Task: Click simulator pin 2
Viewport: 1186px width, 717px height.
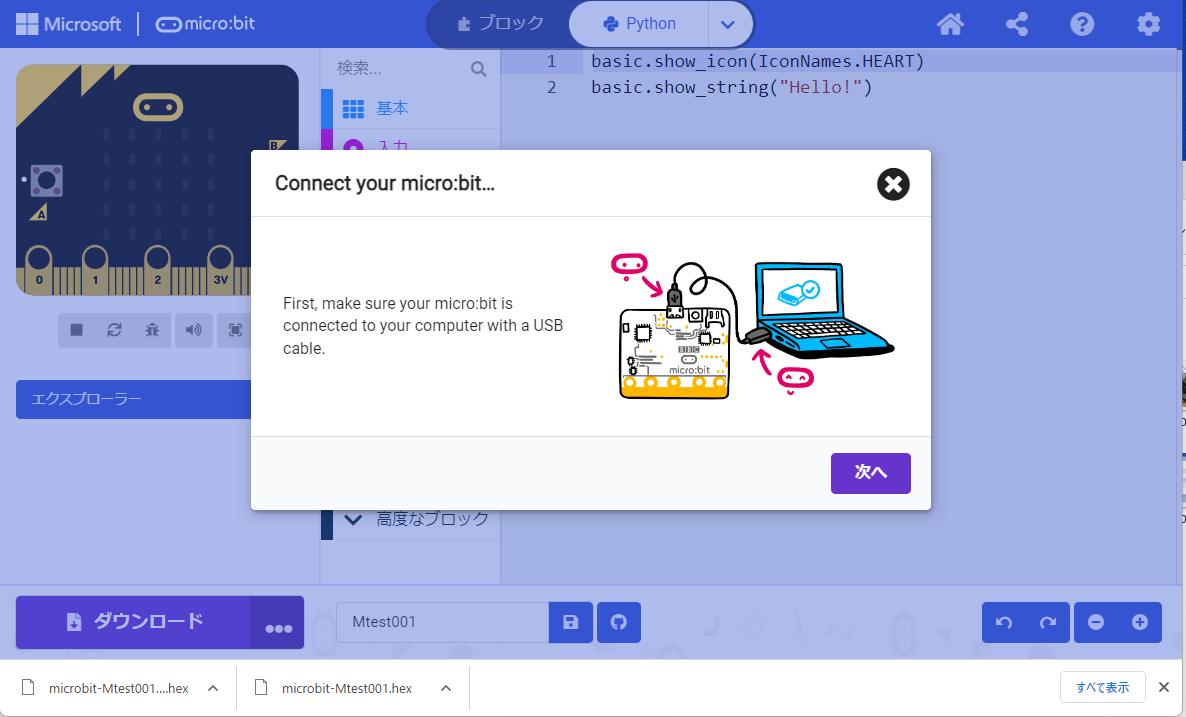Action: click(157, 269)
